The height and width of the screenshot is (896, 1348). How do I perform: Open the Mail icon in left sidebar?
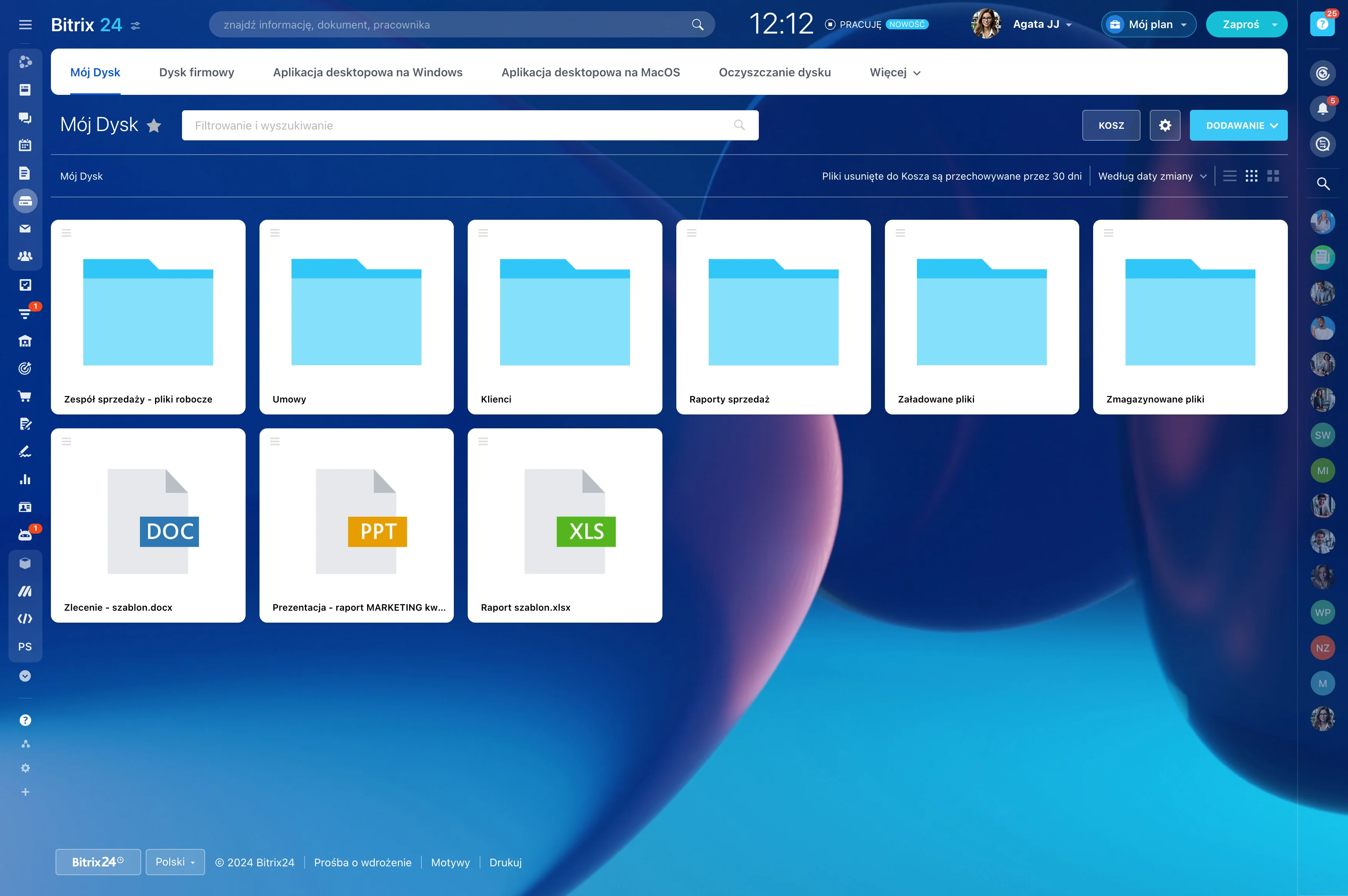pyautogui.click(x=25, y=229)
